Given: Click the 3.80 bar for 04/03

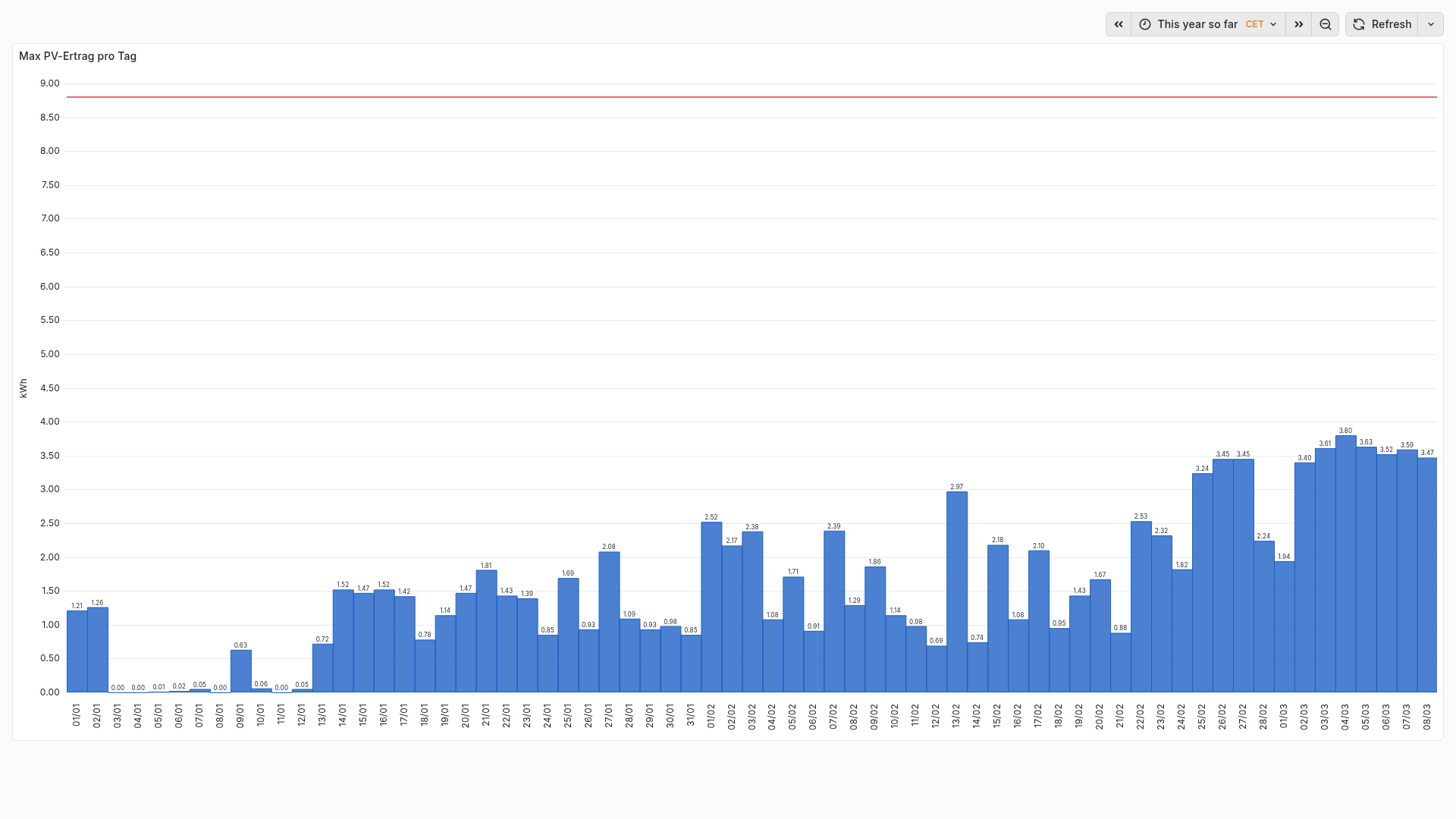Looking at the screenshot, I should pyautogui.click(x=1345, y=564).
